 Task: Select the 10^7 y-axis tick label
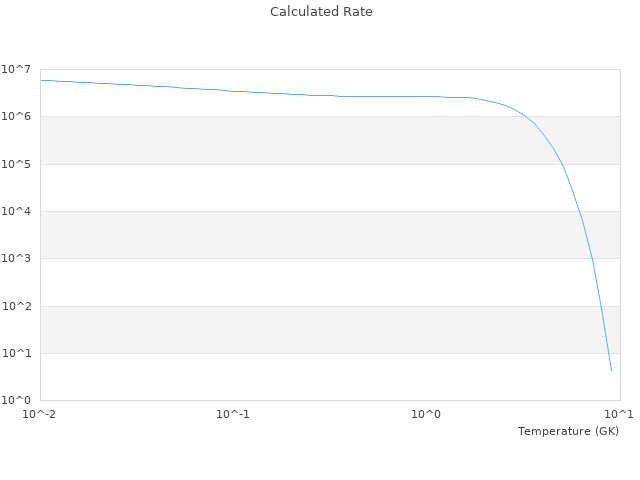tap(15, 69)
